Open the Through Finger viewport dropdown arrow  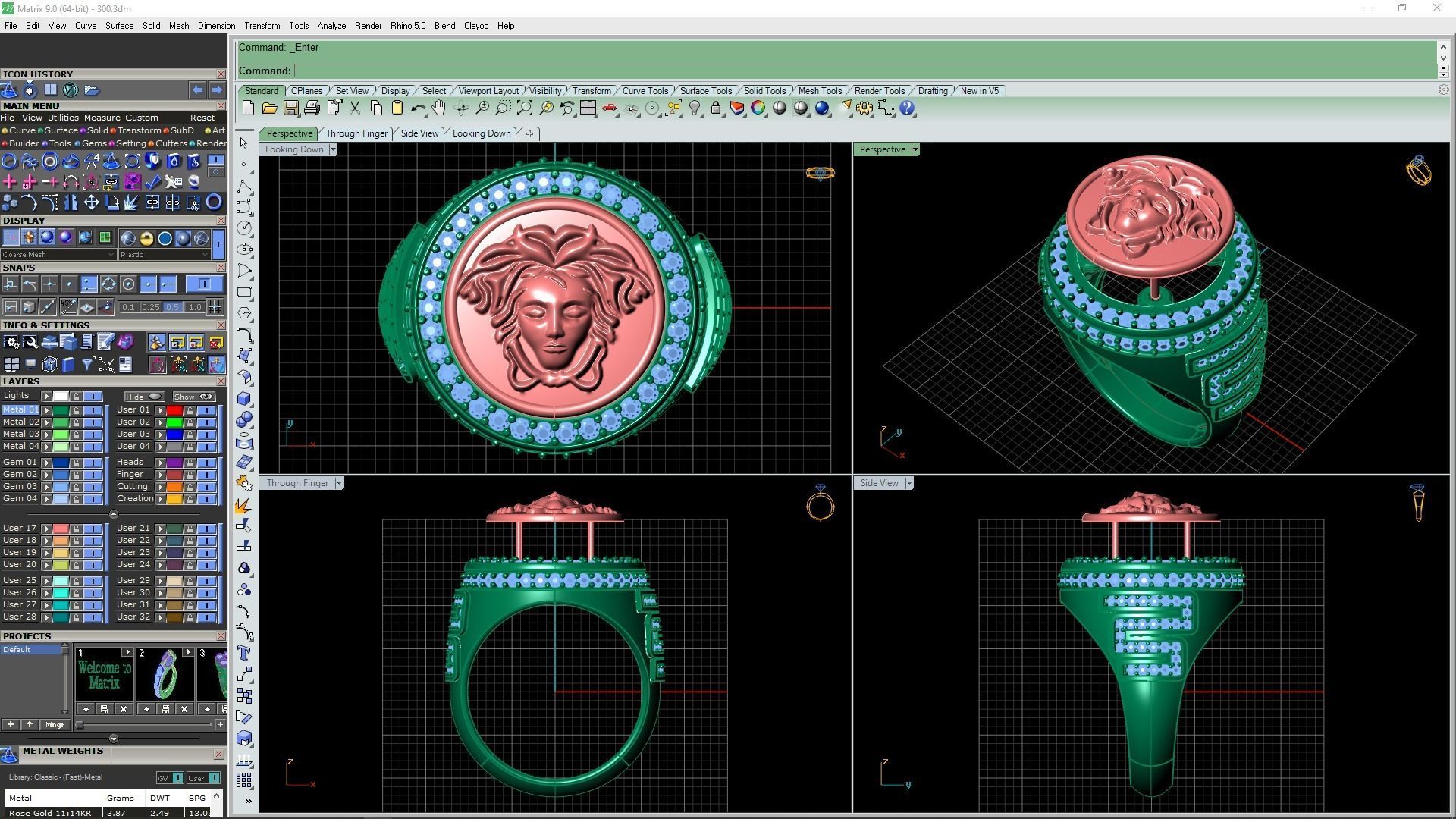tap(339, 483)
